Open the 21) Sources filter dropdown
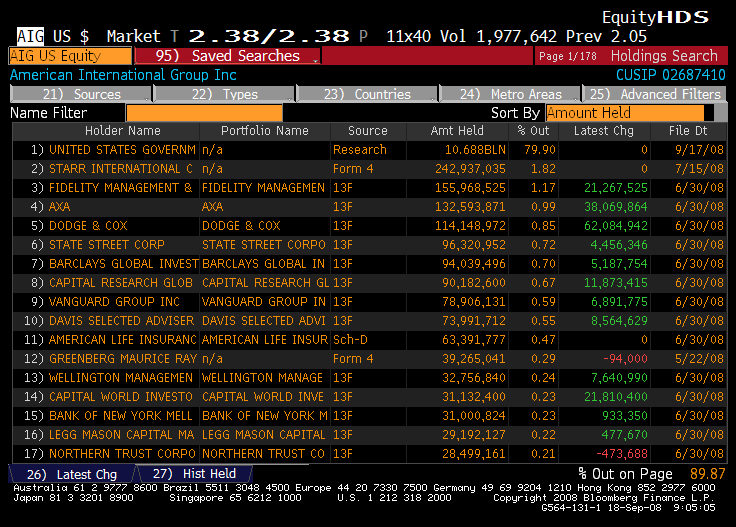736x527 pixels. tap(81, 94)
